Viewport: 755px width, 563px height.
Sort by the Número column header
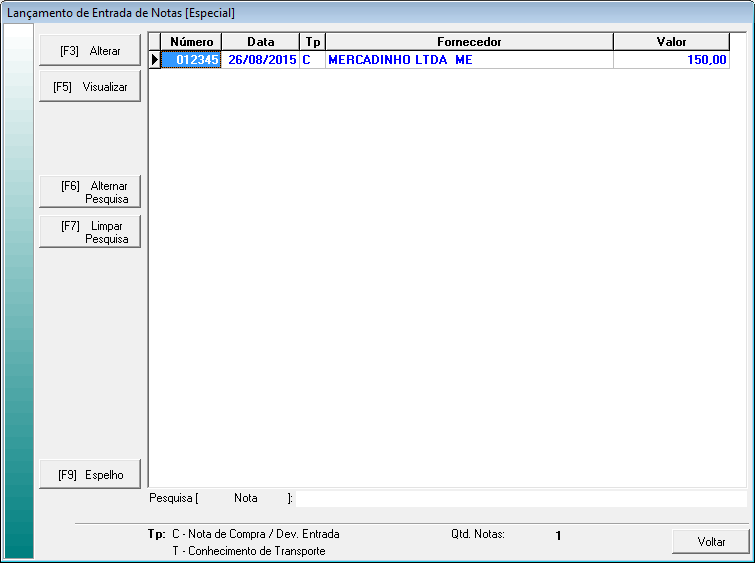(191, 42)
